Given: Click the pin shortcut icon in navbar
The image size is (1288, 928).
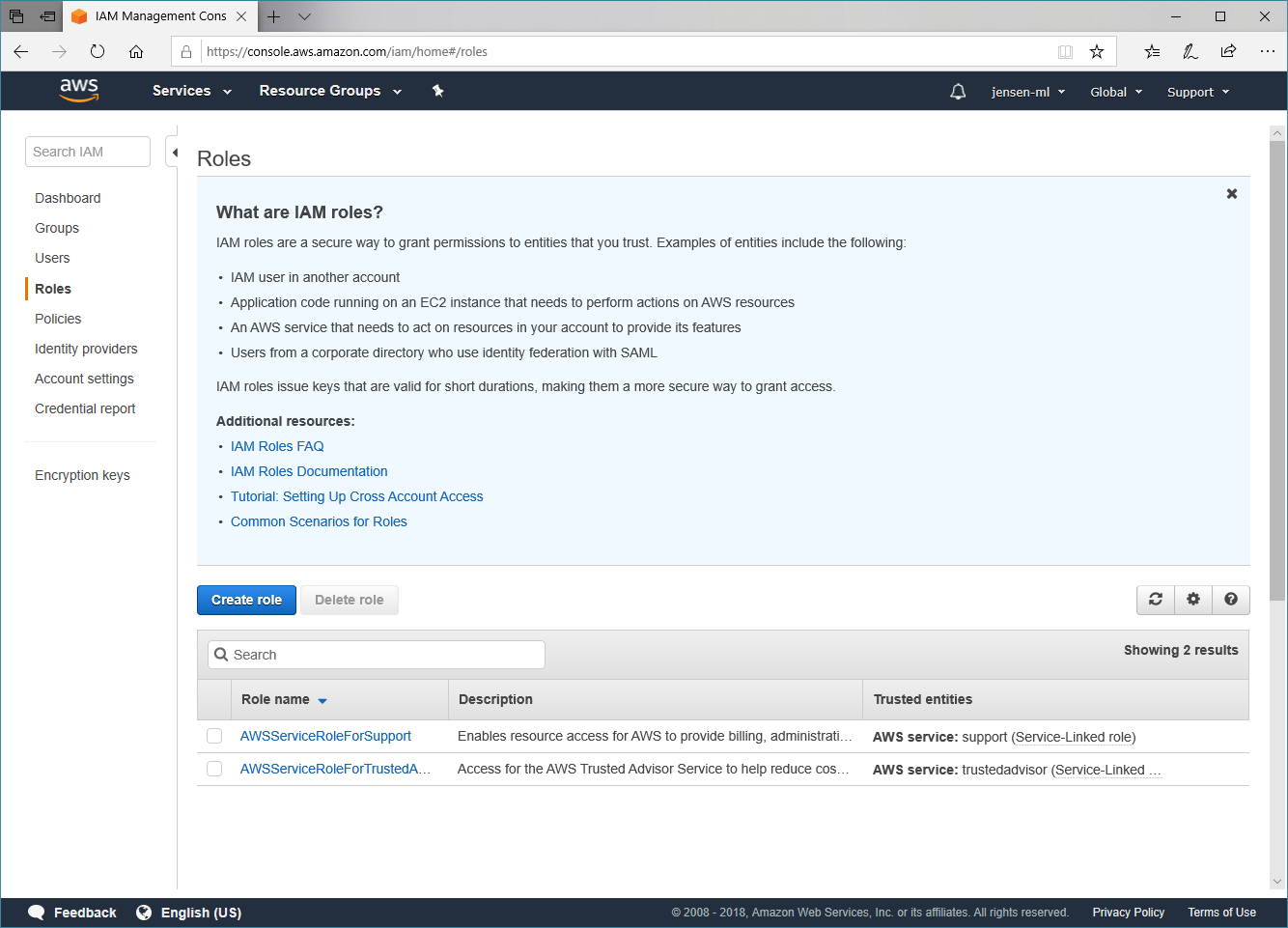Looking at the screenshot, I should click(x=437, y=91).
